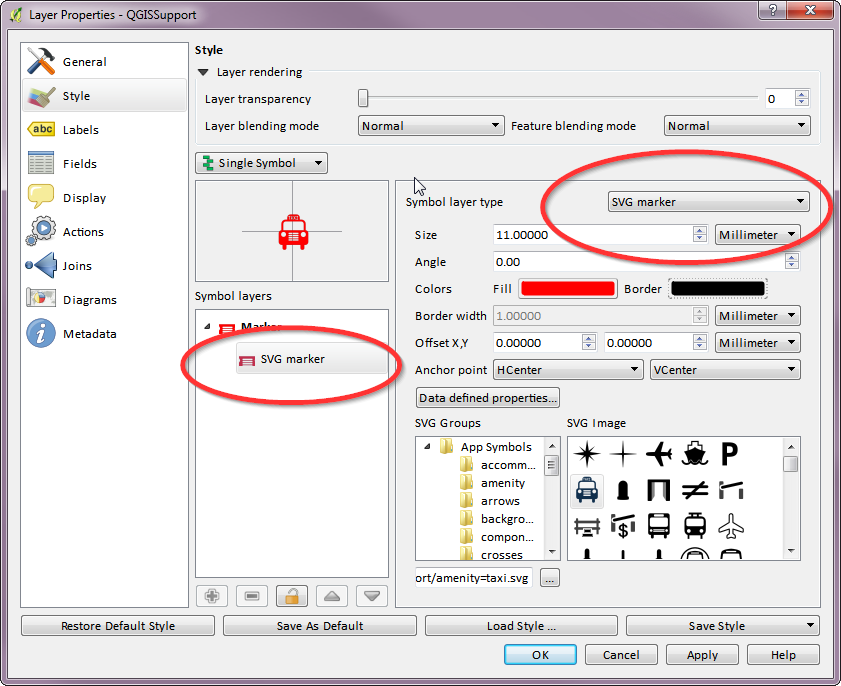Click Restore Default Style

(x=118, y=626)
